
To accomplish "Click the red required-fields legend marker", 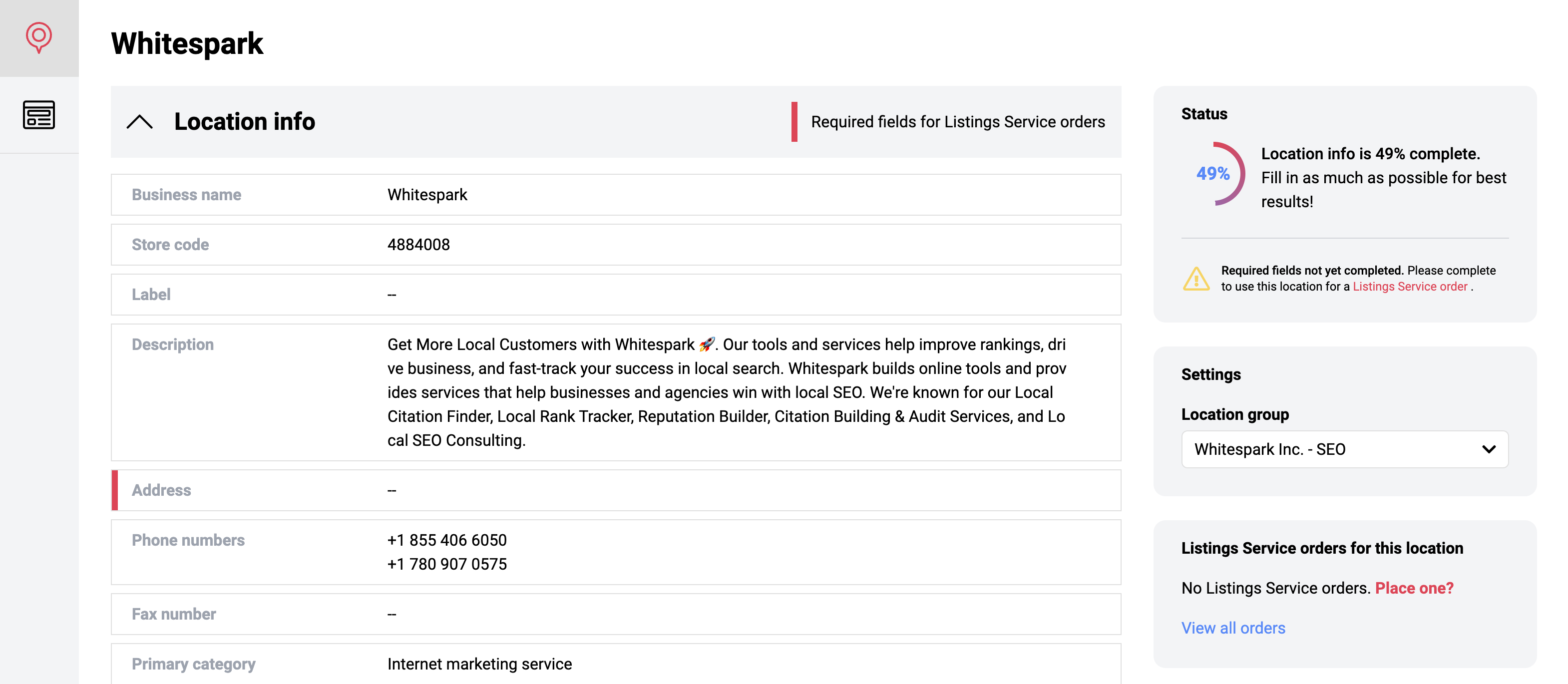I will 794,122.
